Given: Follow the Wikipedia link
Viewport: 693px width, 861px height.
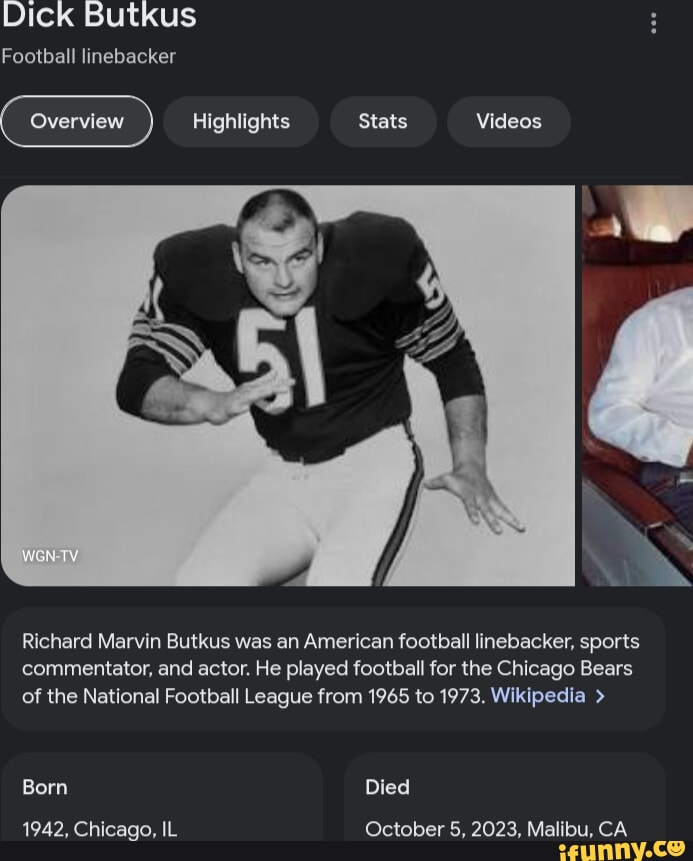Looking at the screenshot, I should tap(537, 695).
